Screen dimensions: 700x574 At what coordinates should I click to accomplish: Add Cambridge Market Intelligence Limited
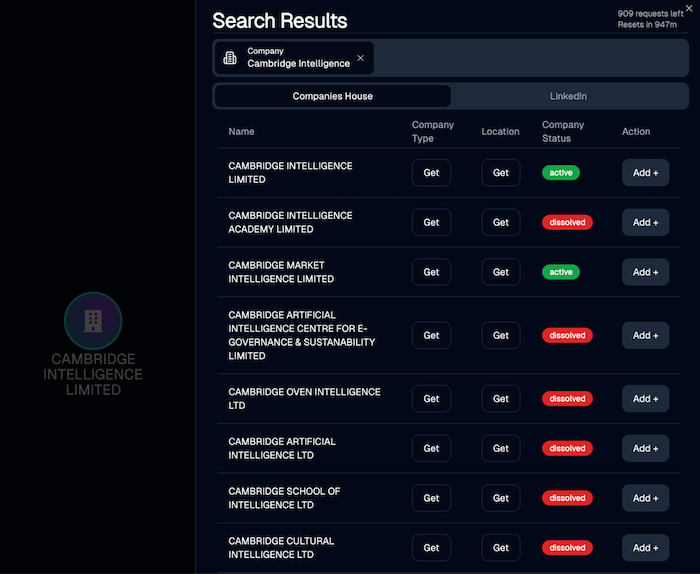coord(646,272)
